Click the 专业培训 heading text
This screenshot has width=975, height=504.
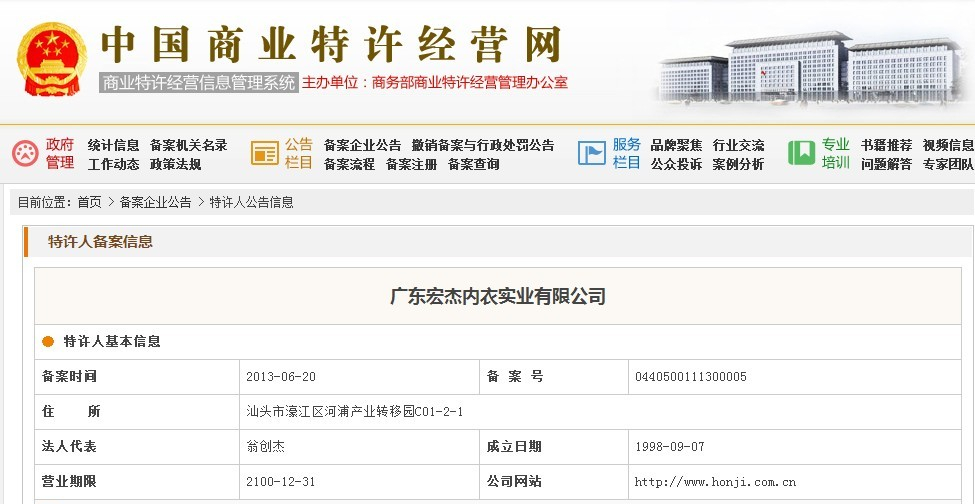[836, 153]
